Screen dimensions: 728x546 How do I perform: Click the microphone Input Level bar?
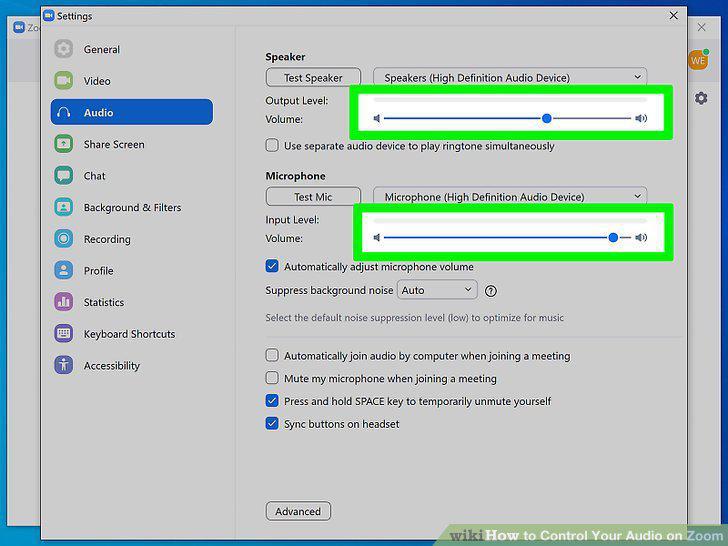coord(510,220)
